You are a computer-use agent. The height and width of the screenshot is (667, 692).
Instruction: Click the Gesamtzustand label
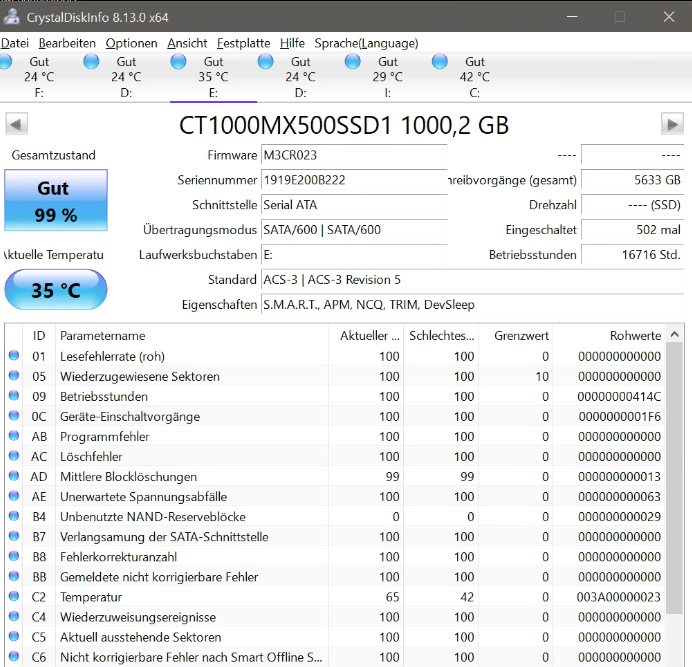point(53,155)
